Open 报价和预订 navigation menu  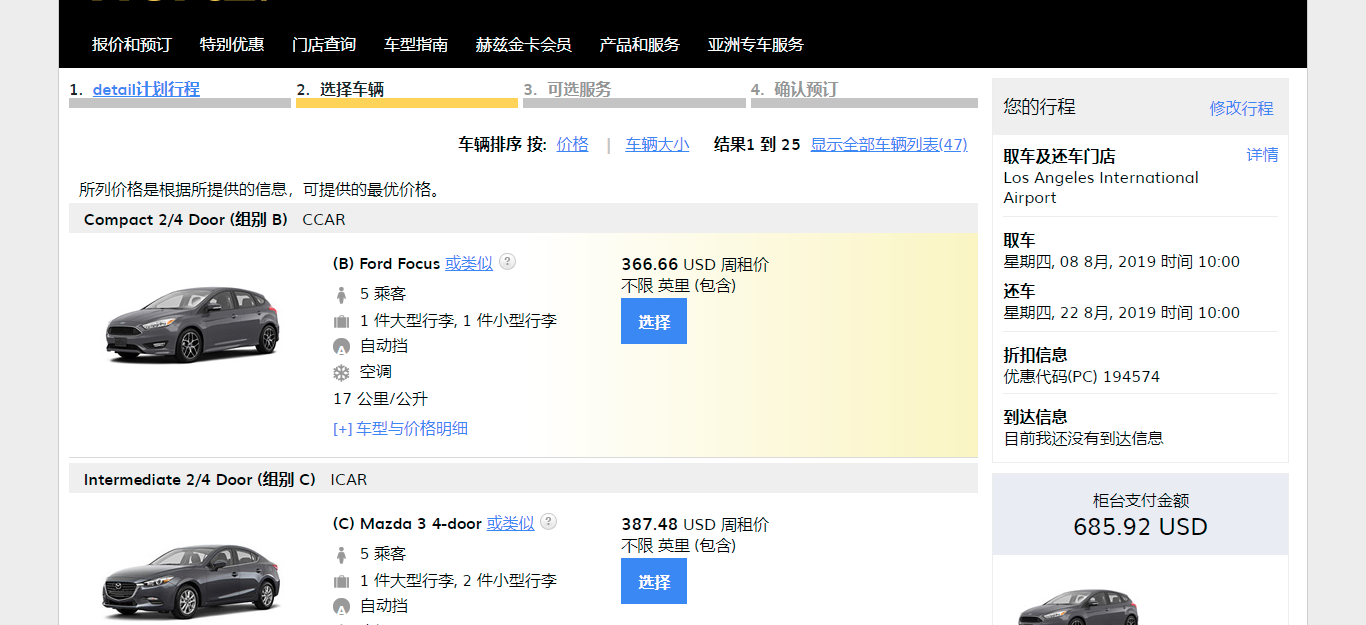pyautogui.click(x=131, y=45)
